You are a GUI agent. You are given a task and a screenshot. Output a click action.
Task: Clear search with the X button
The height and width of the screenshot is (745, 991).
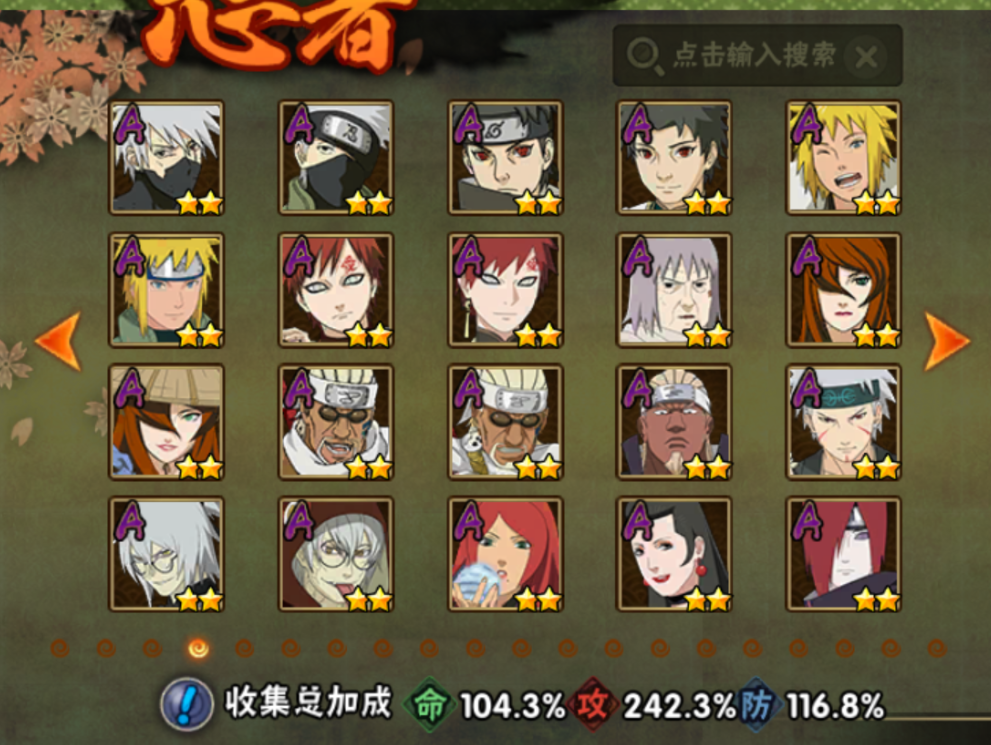[866, 57]
